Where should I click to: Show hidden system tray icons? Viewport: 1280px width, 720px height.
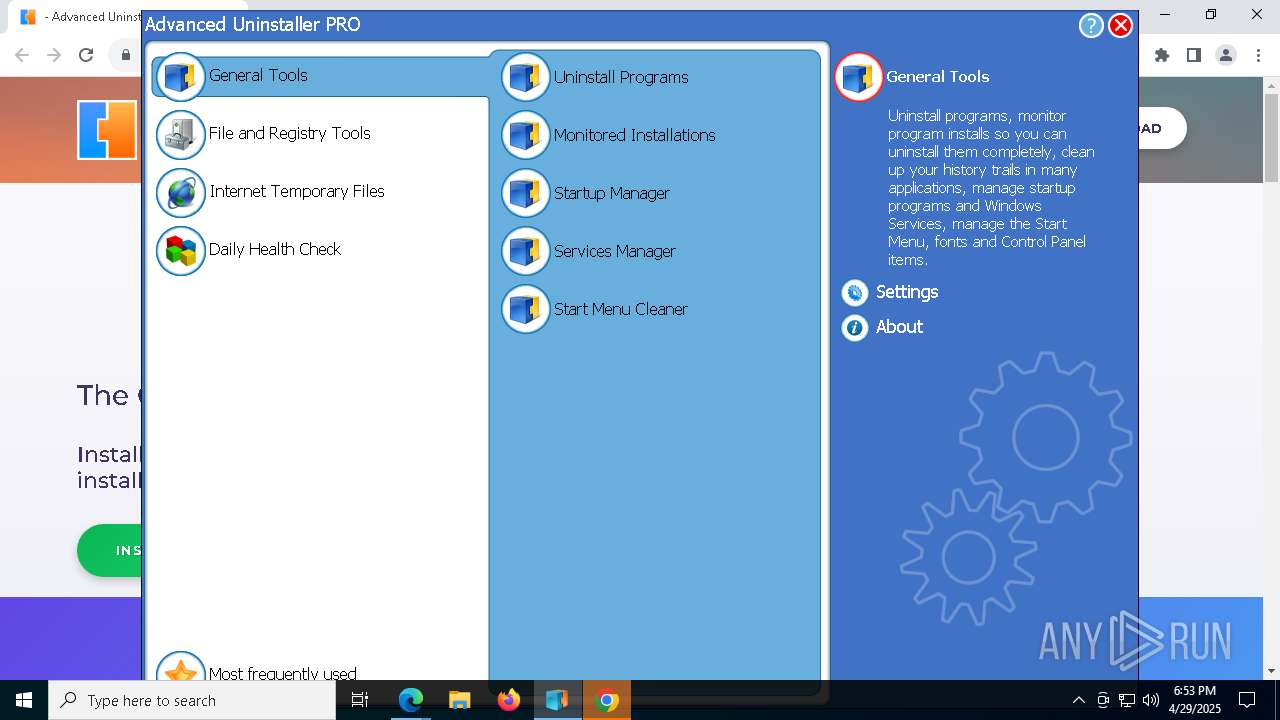(1078, 700)
